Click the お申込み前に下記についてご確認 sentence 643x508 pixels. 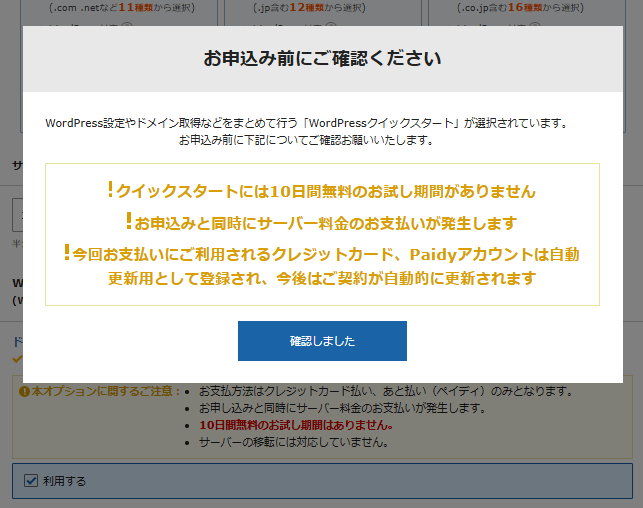pyautogui.click(x=306, y=140)
